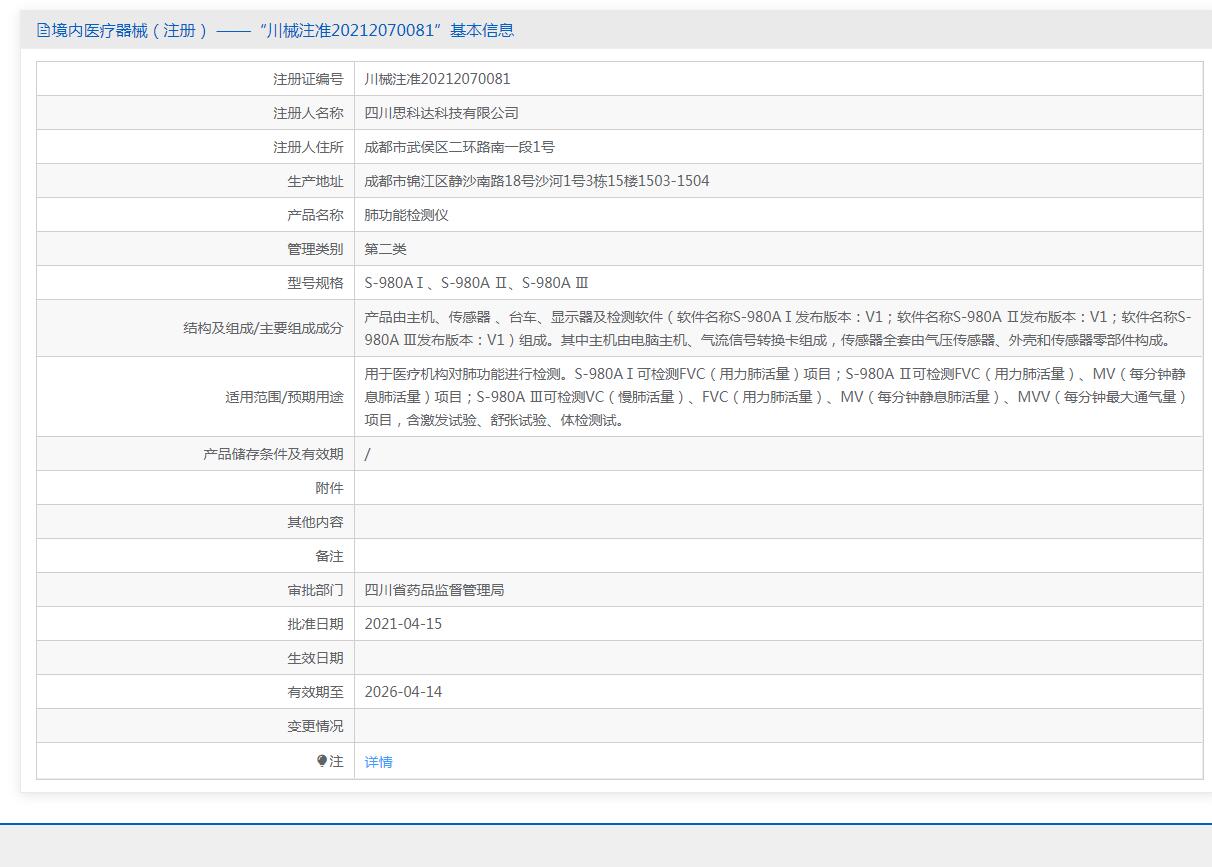Click the 产品储存条件及有效期 label
Screen dimensions: 1212x867
tap(273, 454)
